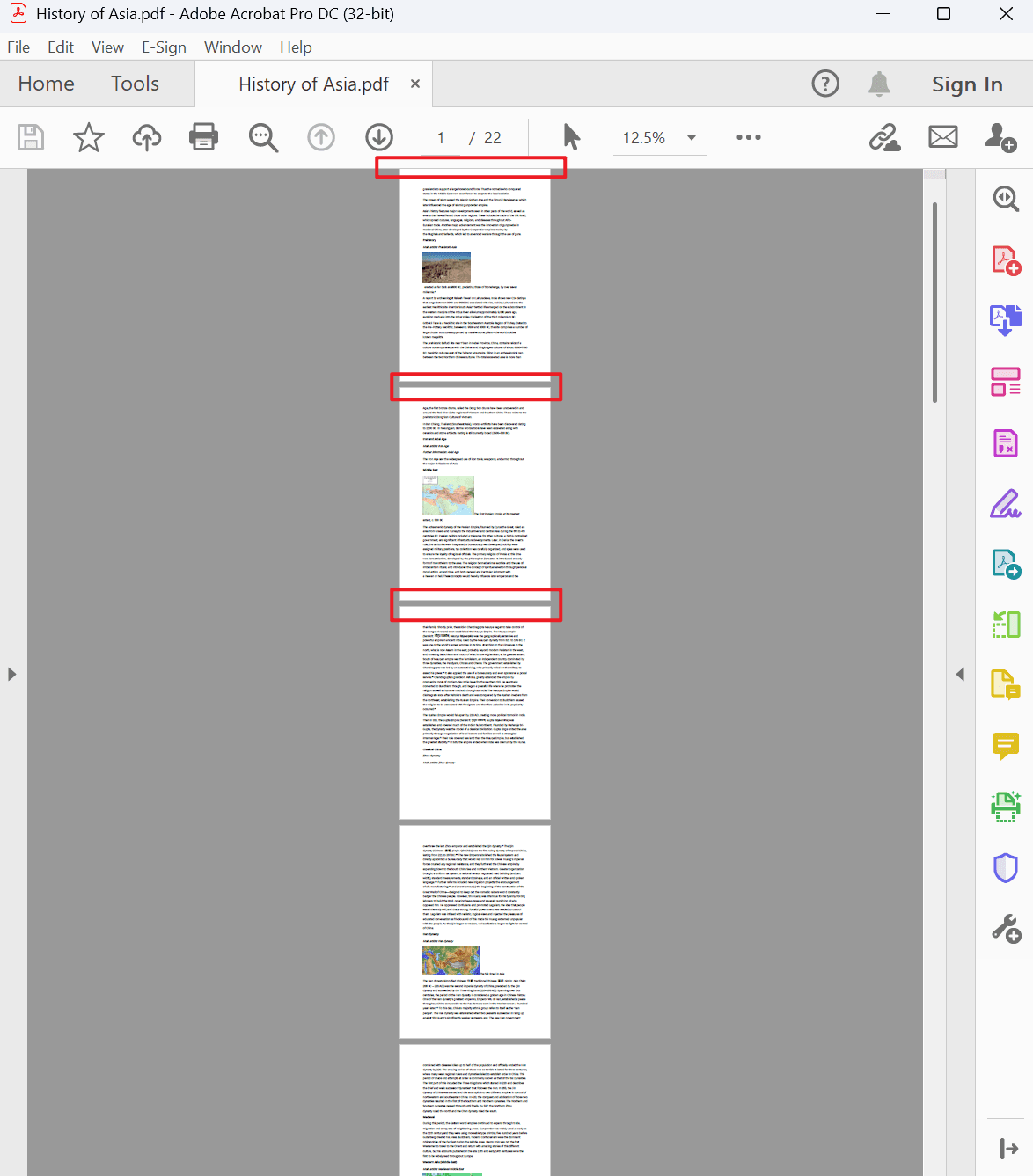Open the View menu
Screen dimensions: 1033x1176
point(107,47)
